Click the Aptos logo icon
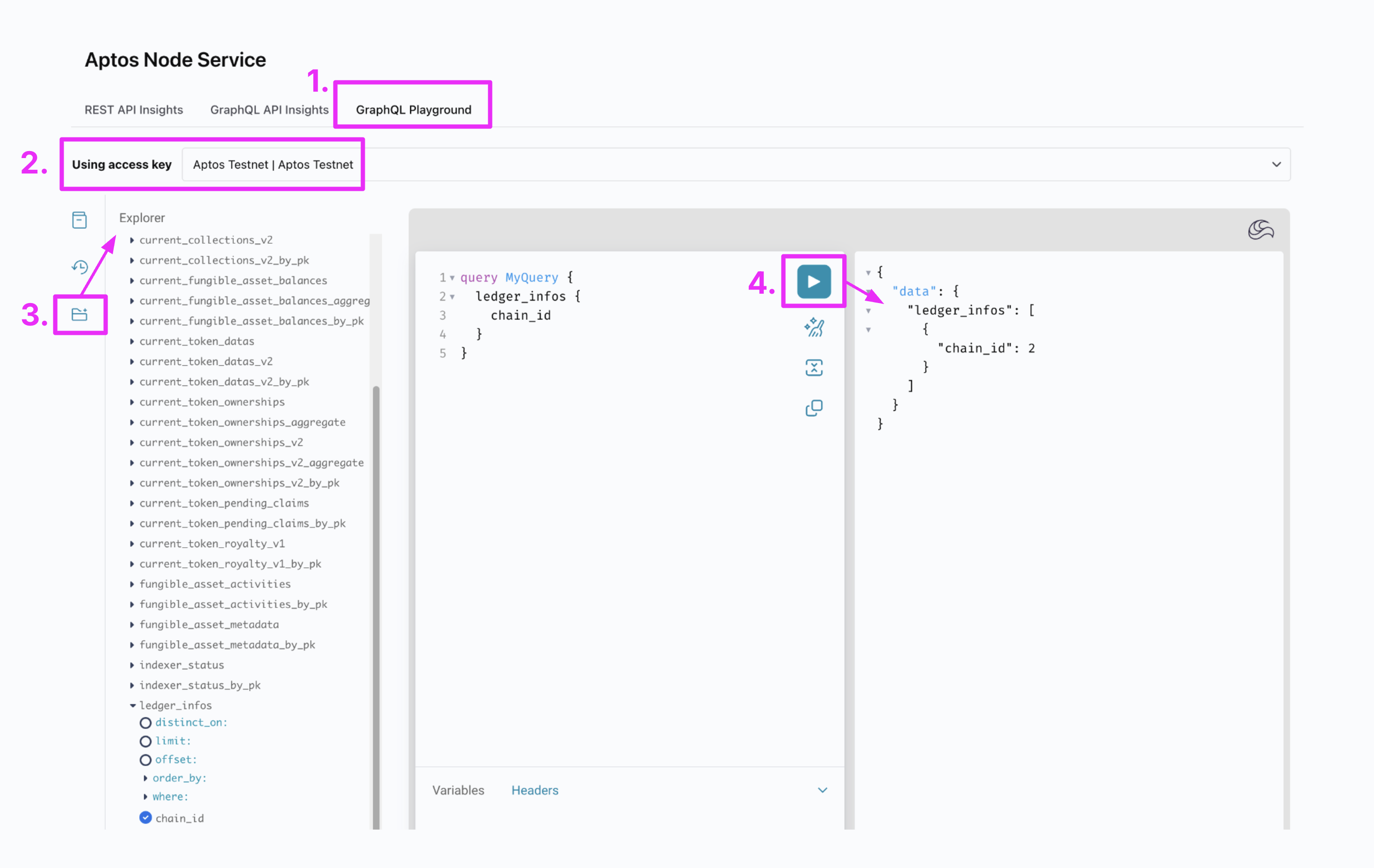 click(x=1260, y=230)
